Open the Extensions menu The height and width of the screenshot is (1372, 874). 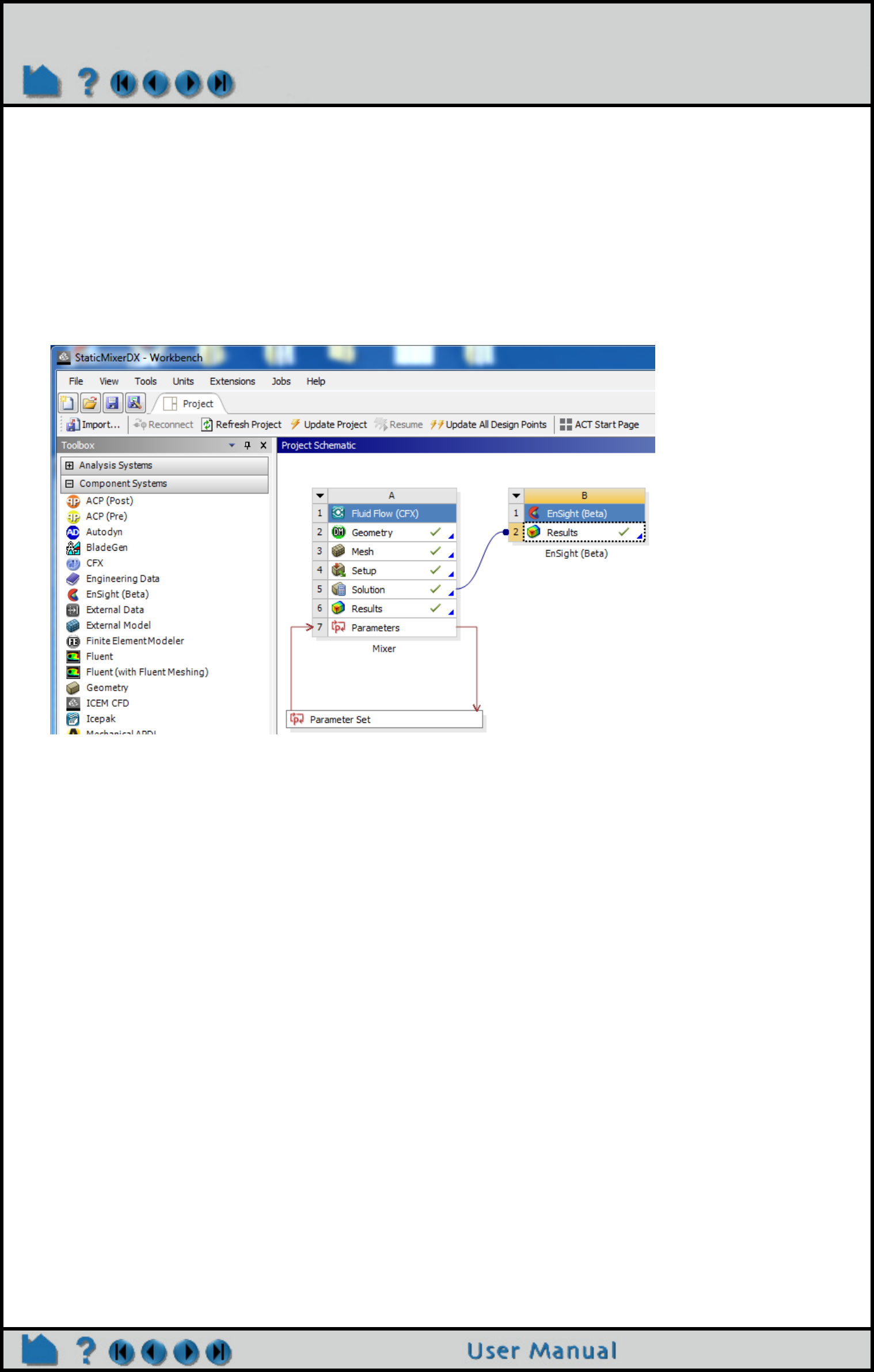[233, 381]
